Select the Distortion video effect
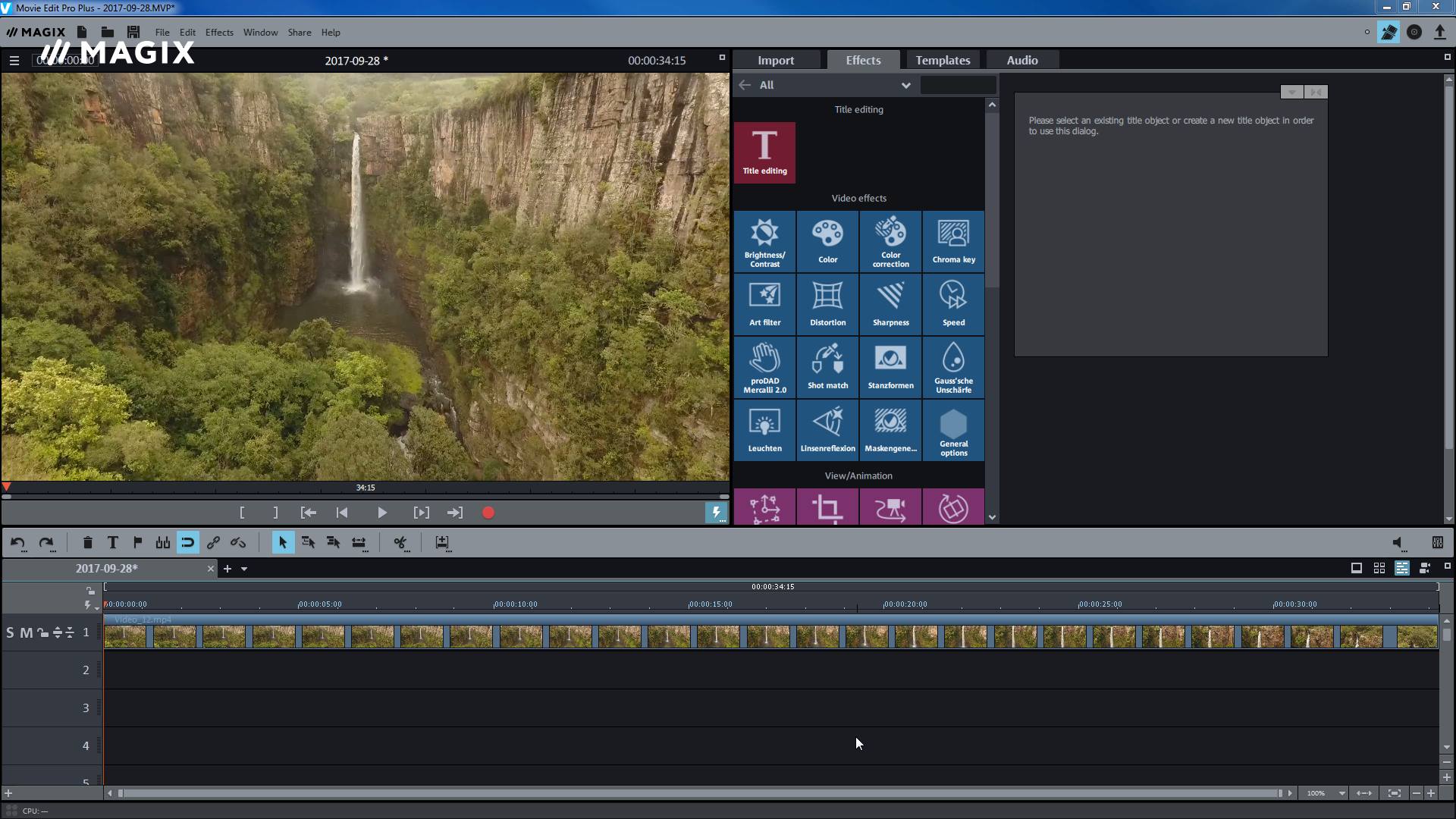The height and width of the screenshot is (819, 1456). coord(827,303)
